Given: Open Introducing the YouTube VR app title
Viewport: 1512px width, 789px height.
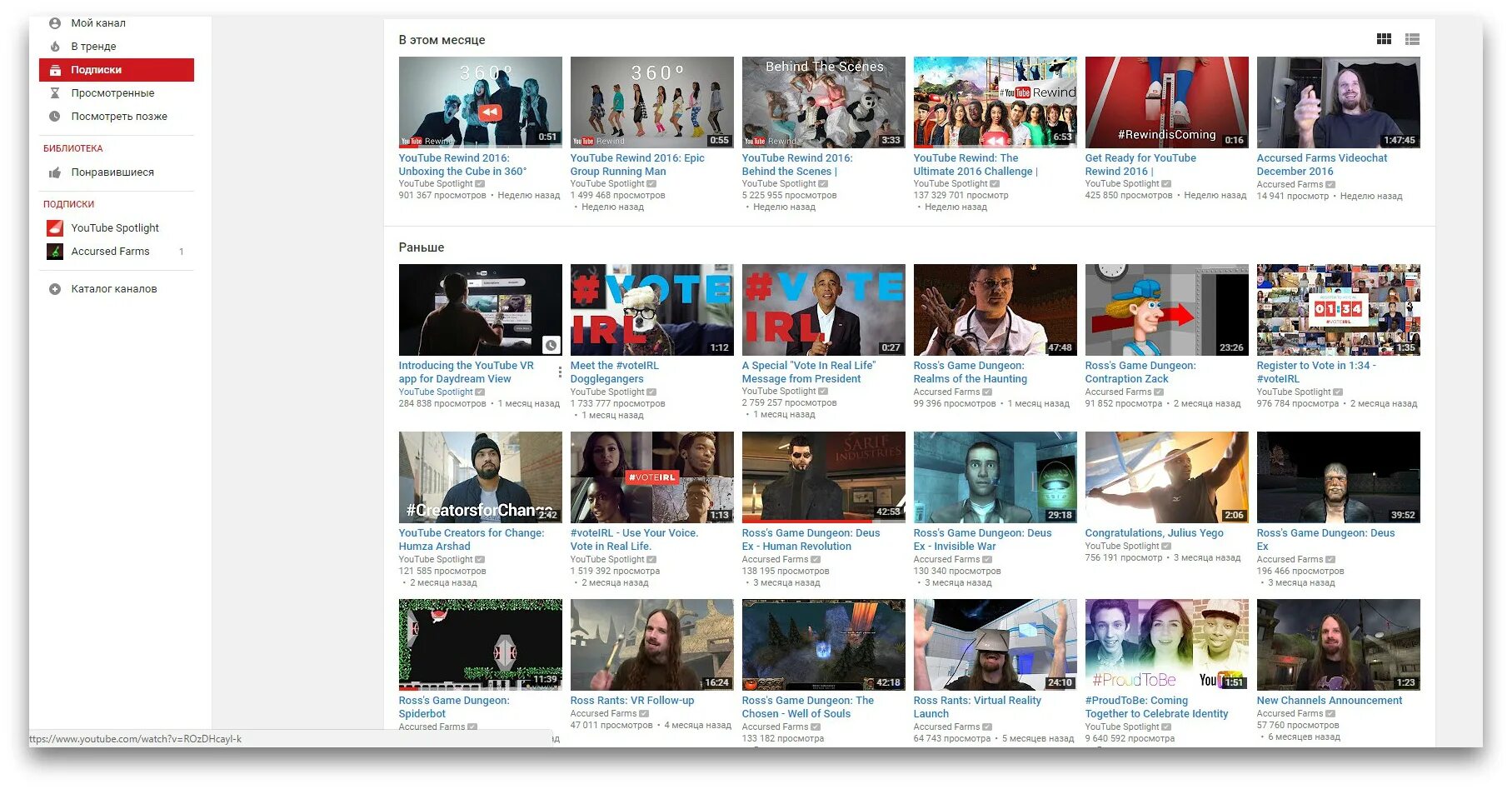Looking at the screenshot, I should coord(466,372).
